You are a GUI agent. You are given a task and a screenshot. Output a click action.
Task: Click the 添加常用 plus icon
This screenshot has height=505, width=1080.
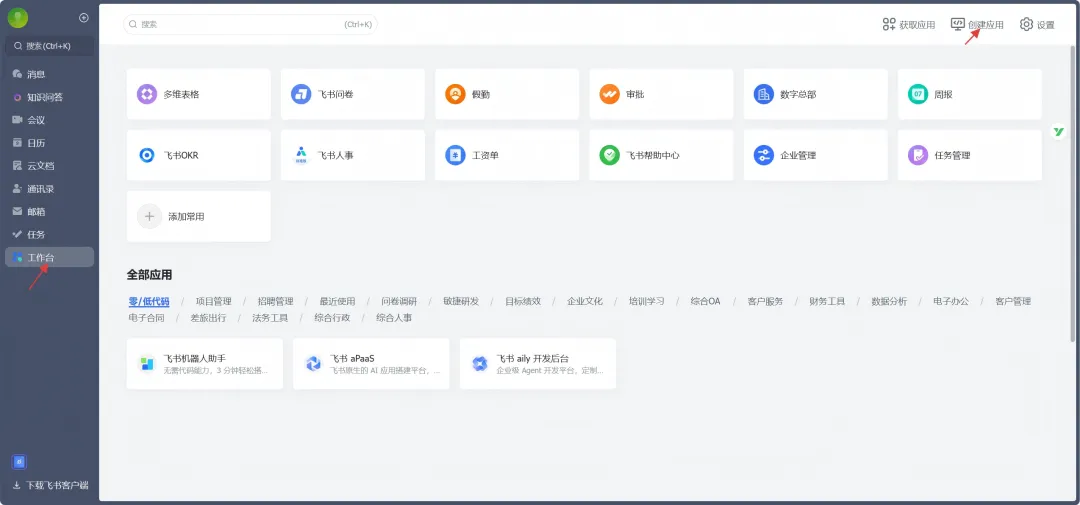pos(149,216)
